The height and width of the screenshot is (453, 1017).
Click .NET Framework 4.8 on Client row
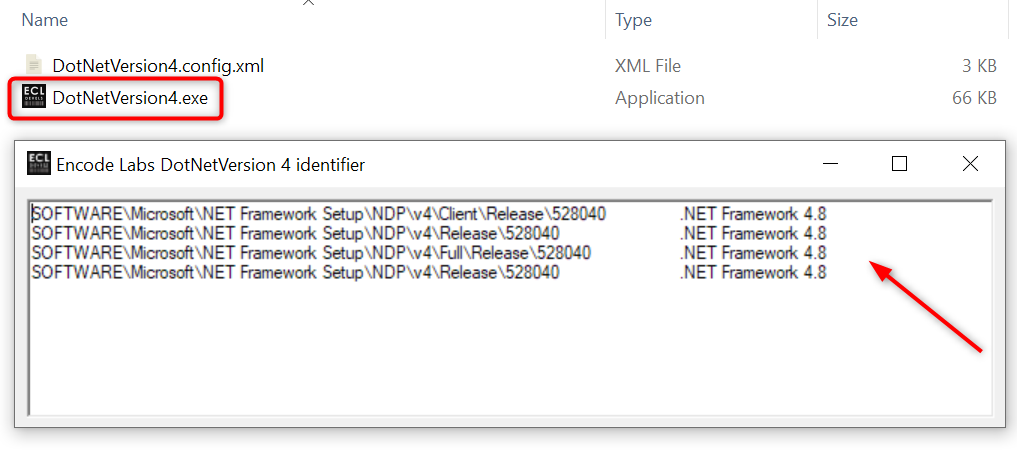[753, 214]
